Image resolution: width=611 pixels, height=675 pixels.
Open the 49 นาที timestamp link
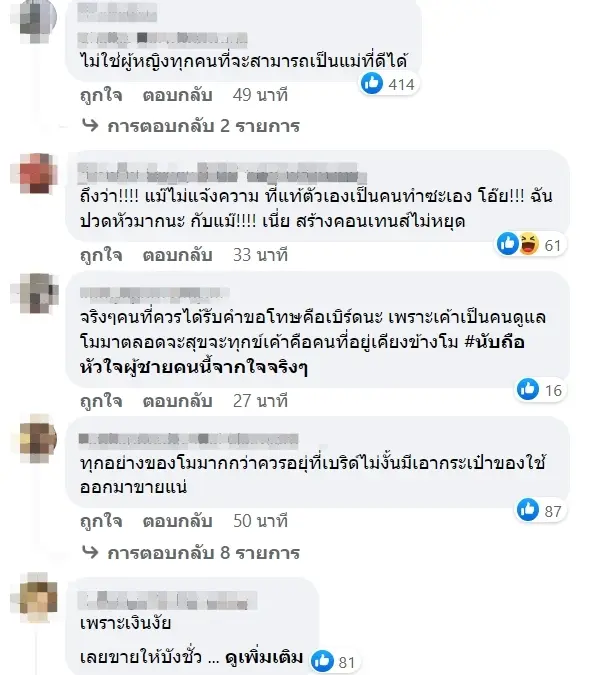click(x=260, y=95)
